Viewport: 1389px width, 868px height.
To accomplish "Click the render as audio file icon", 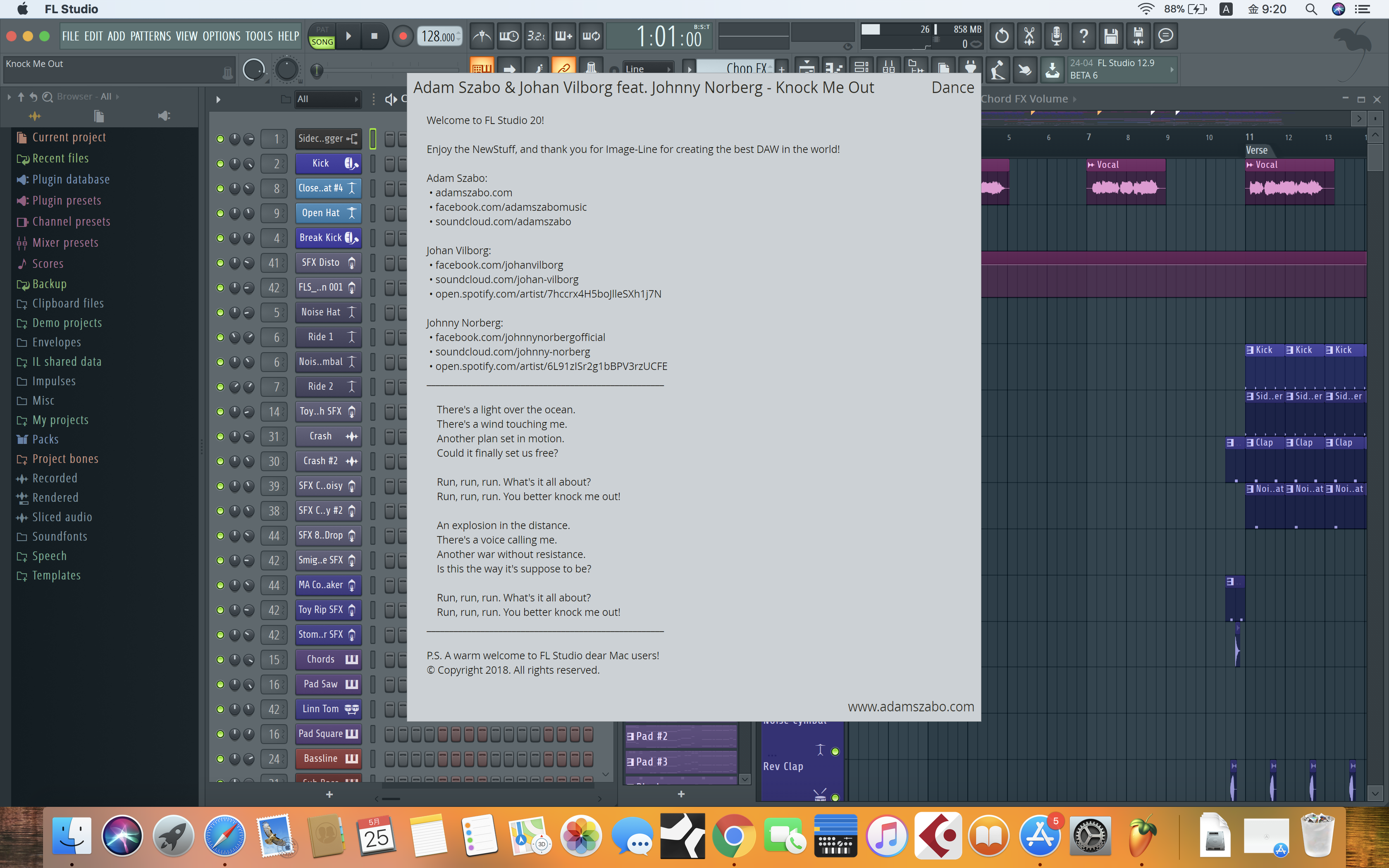I will click(1138, 36).
